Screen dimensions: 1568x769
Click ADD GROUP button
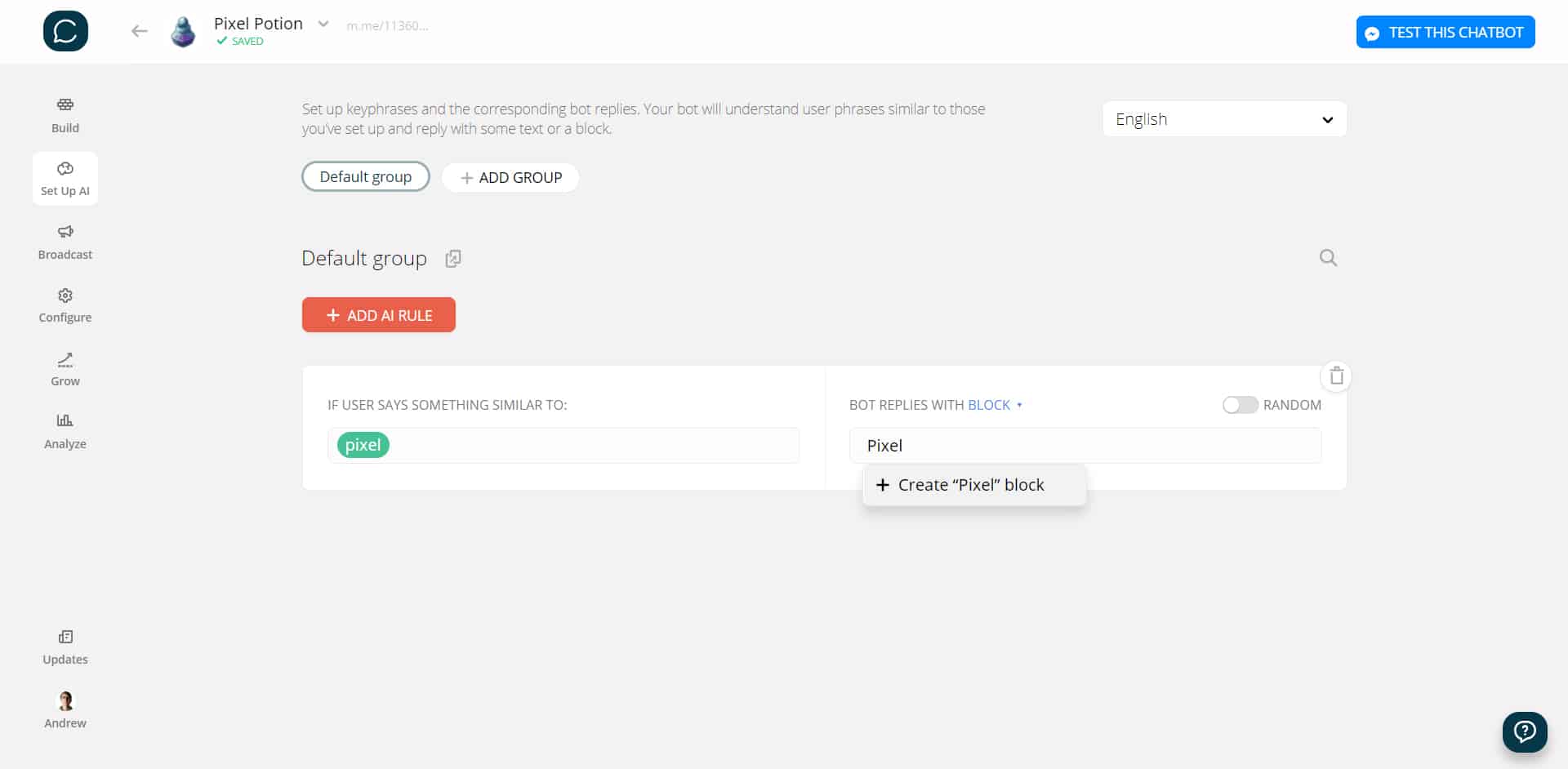(510, 177)
